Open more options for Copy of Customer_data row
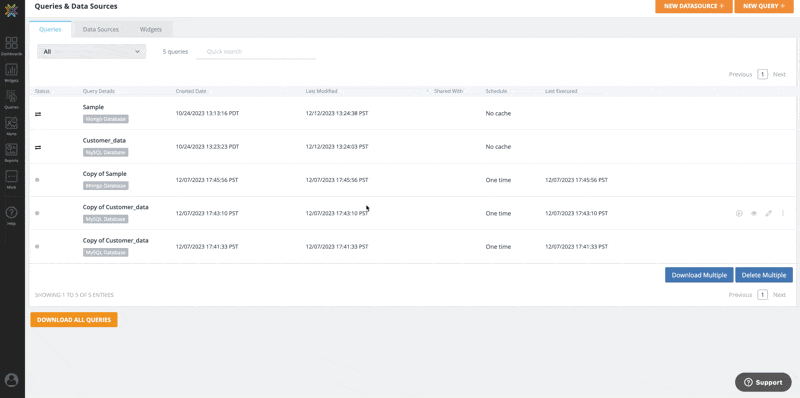The image size is (800, 398). [783, 213]
